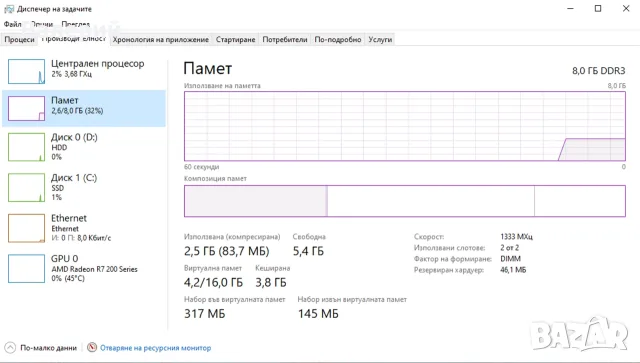Click the Task Manager title bar icon
Image resolution: width=640 pixels, height=363 pixels.
coord(9,9)
